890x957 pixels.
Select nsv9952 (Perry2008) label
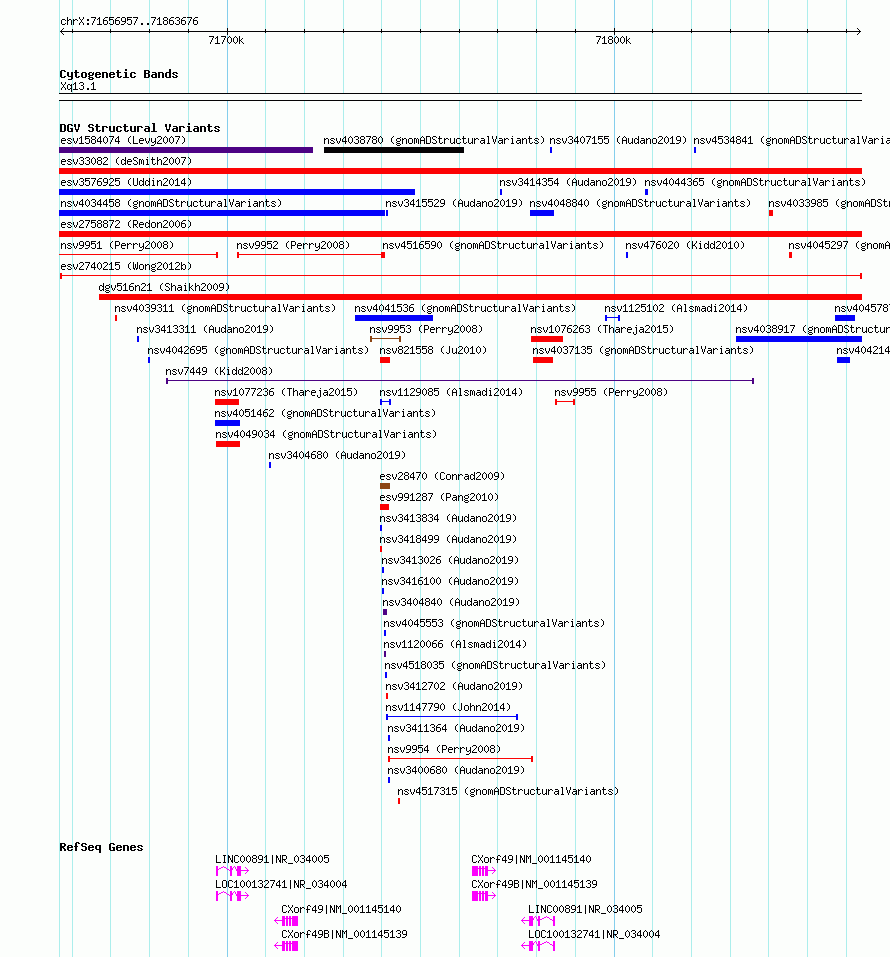coord(293,245)
